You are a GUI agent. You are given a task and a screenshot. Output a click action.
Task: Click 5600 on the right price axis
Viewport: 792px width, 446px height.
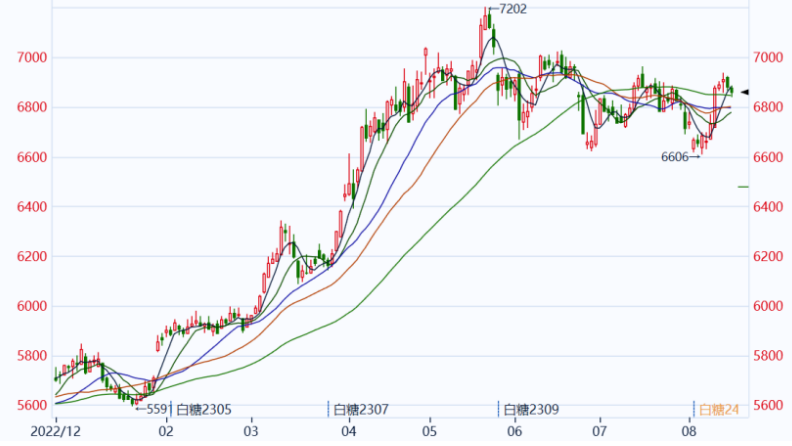pos(770,406)
